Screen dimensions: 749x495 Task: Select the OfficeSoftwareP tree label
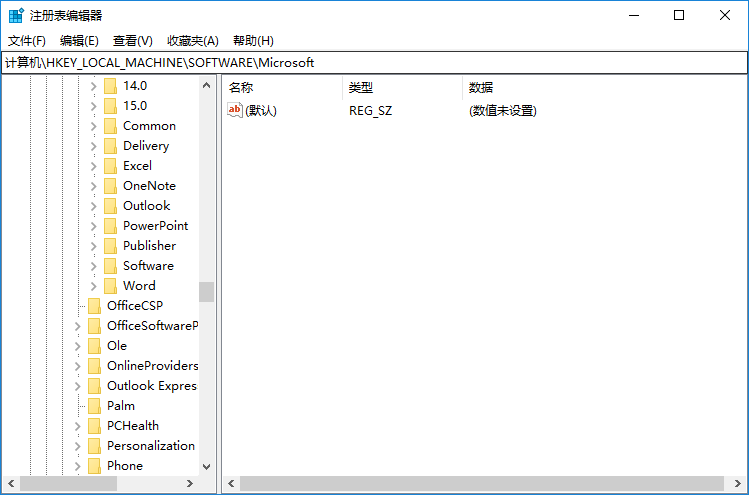tap(152, 326)
